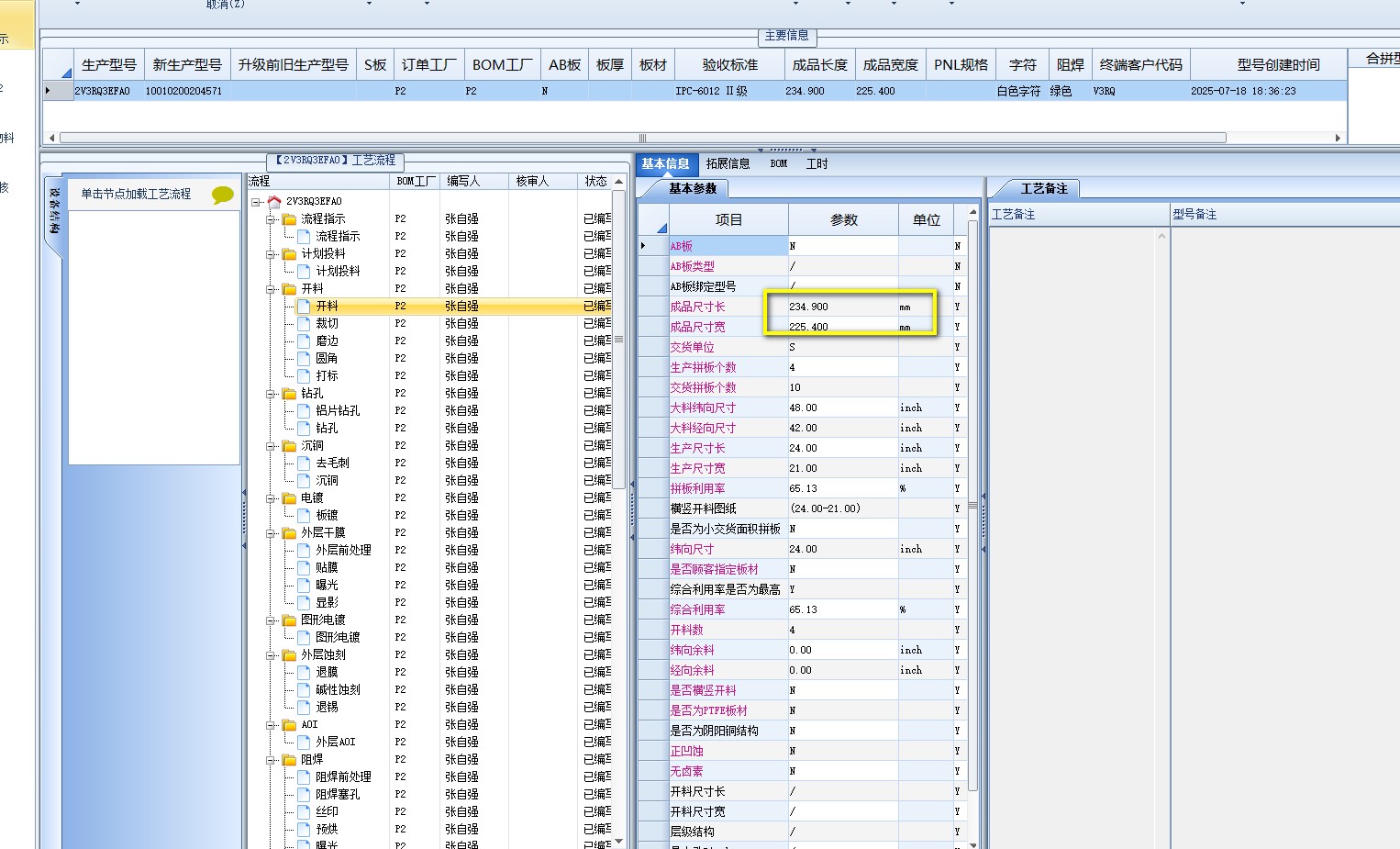Click the folder icon of 外层干膜
Viewport: 1400px width, 849px height.
click(x=289, y=532)
